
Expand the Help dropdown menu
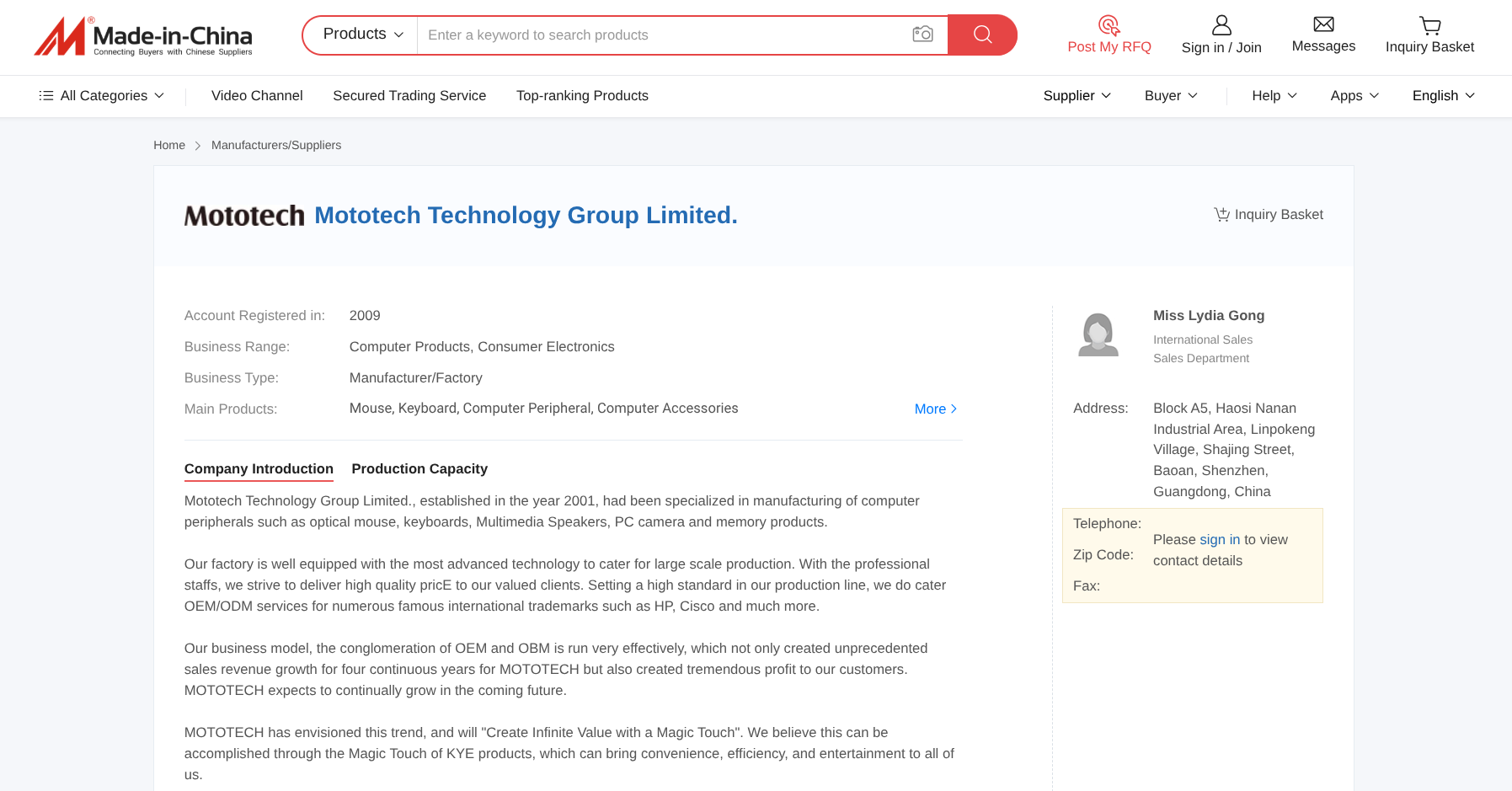pos(1274,96)
